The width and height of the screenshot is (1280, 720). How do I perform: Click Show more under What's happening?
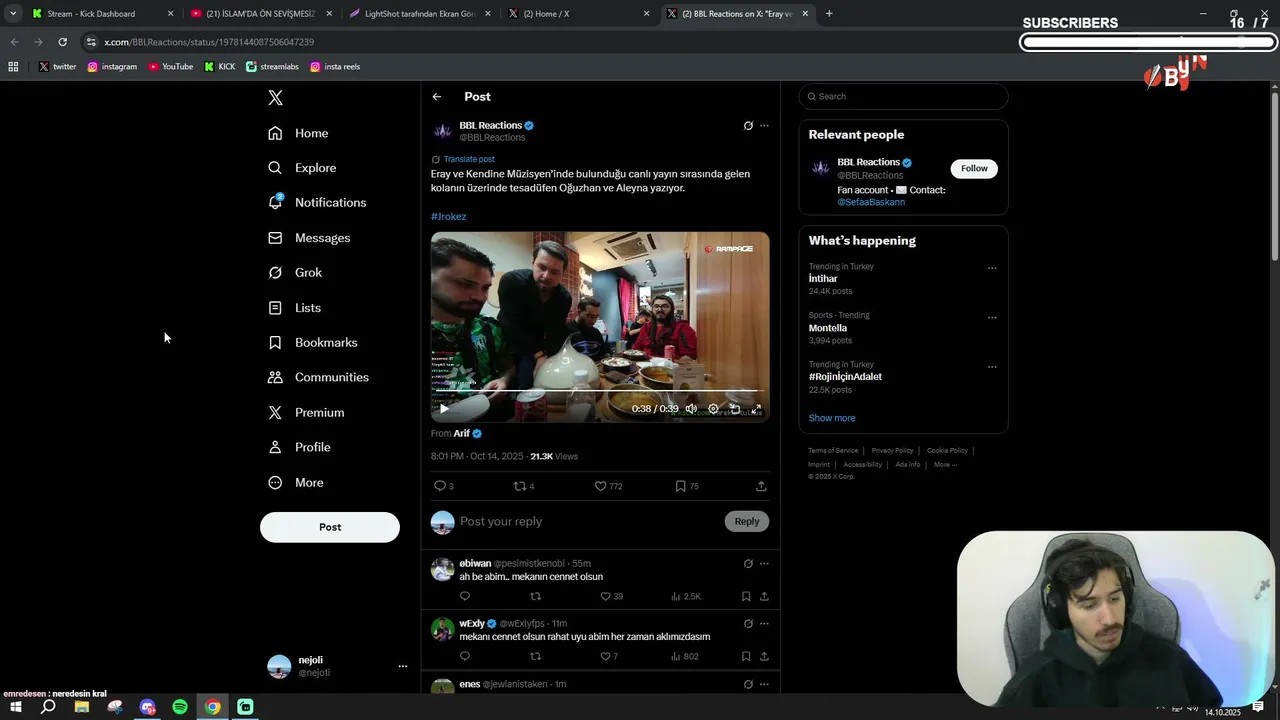[832, 418]
